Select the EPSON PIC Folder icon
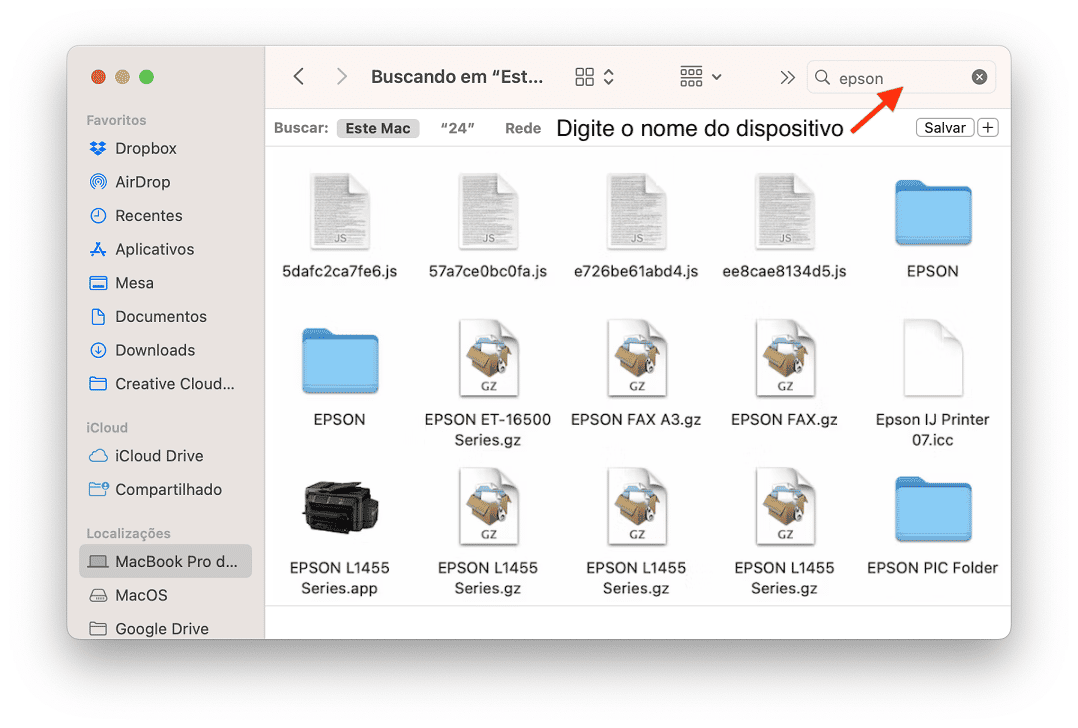Screen dimensions: 1078x728 933,509
